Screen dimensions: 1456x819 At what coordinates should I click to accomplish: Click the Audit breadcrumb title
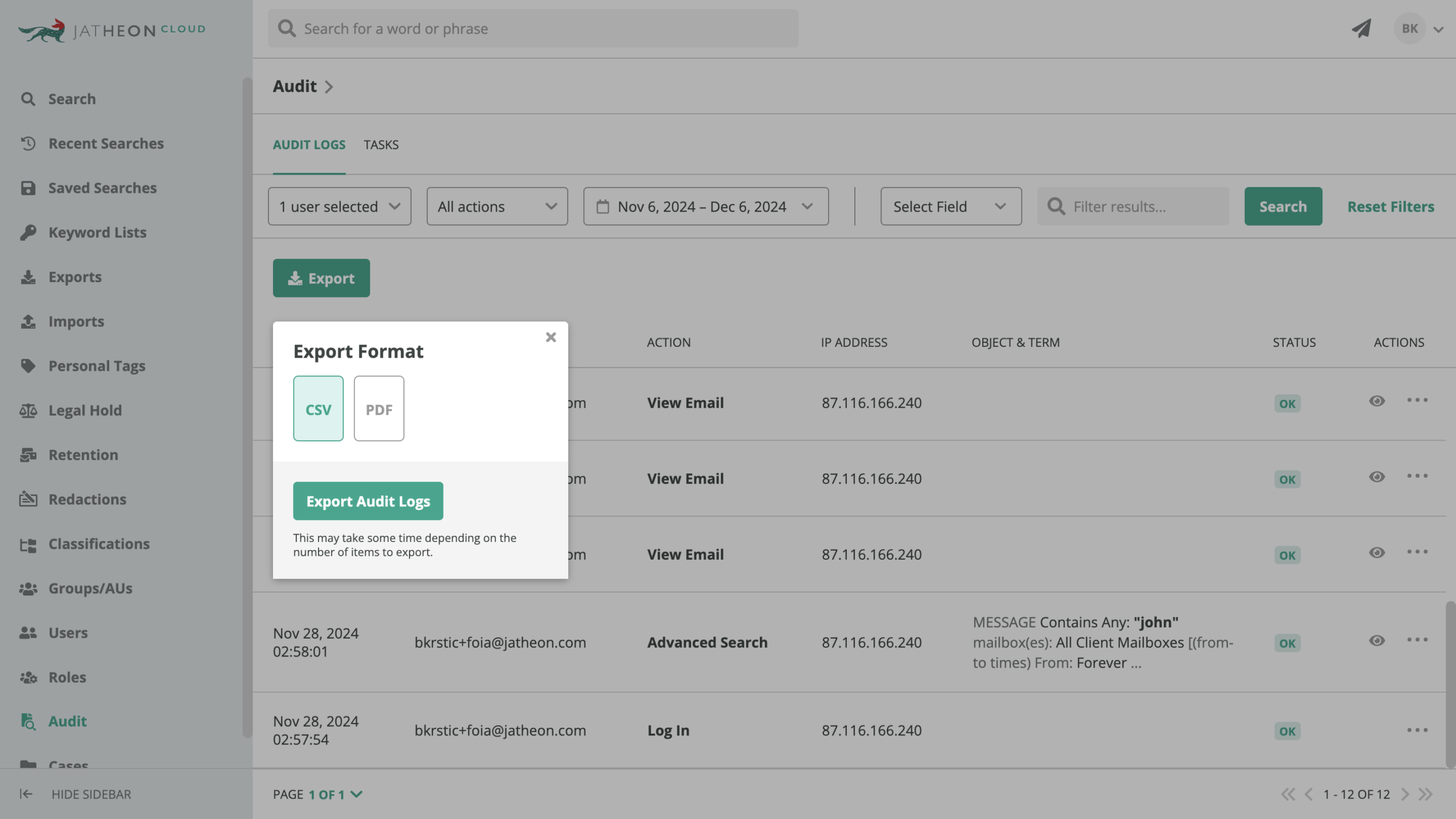pos(295,86)
